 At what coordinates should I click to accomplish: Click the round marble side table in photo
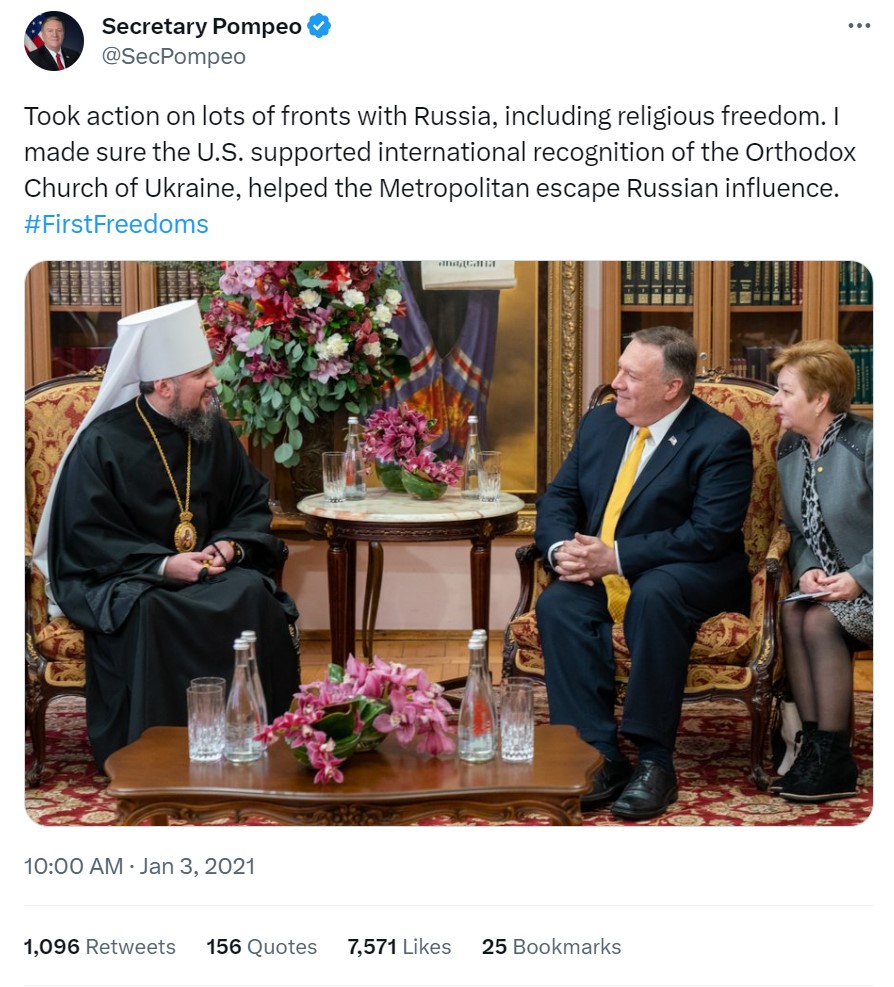(410, 507)
